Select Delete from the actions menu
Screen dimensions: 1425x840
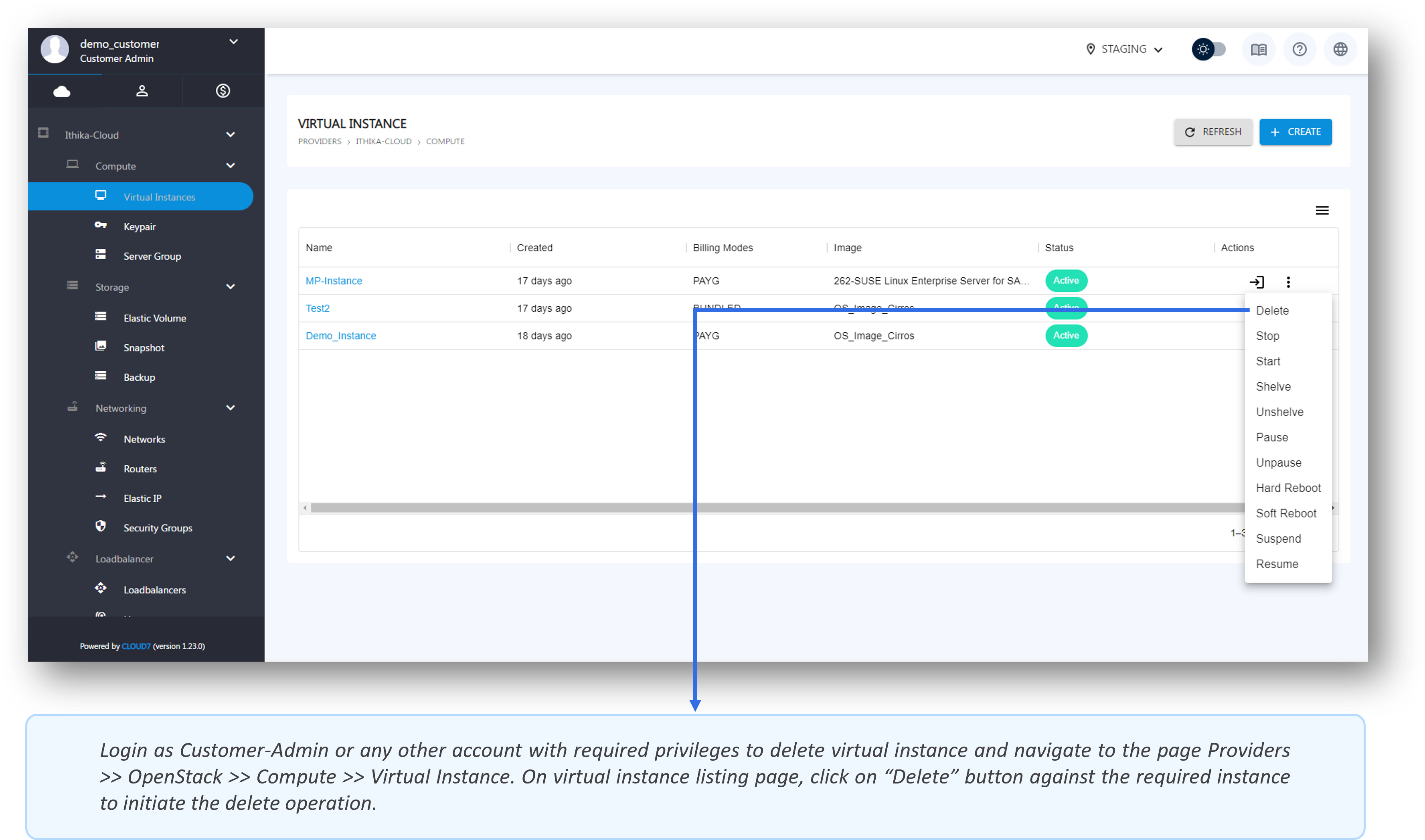tap(1272, 311)
